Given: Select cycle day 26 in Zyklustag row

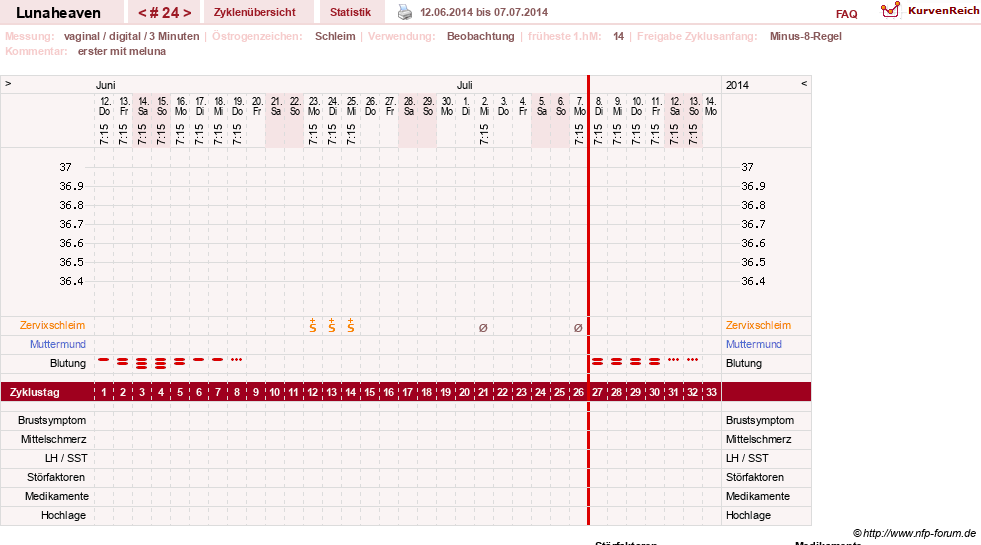Looking at the screenshot, I should [x=578, y=392].
